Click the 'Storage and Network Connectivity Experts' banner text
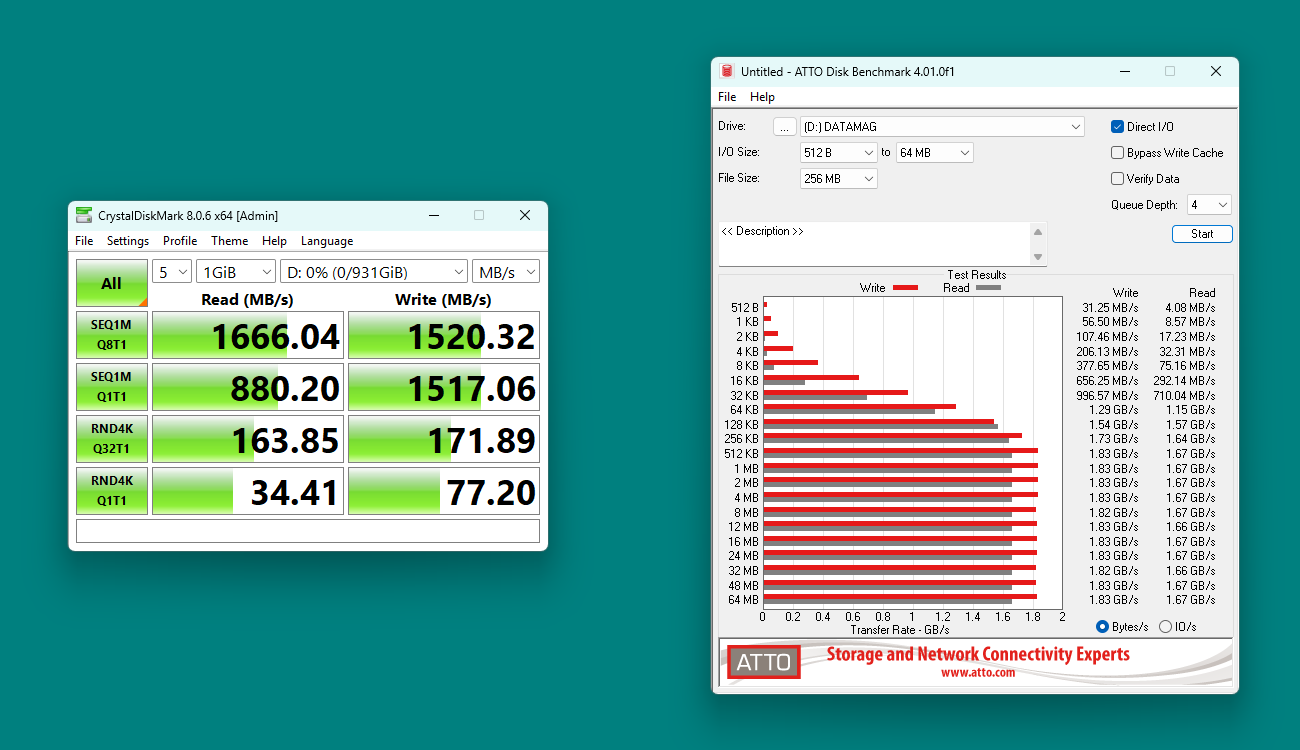Viewport: 1300px width, 750px height. tap(978, 654)
